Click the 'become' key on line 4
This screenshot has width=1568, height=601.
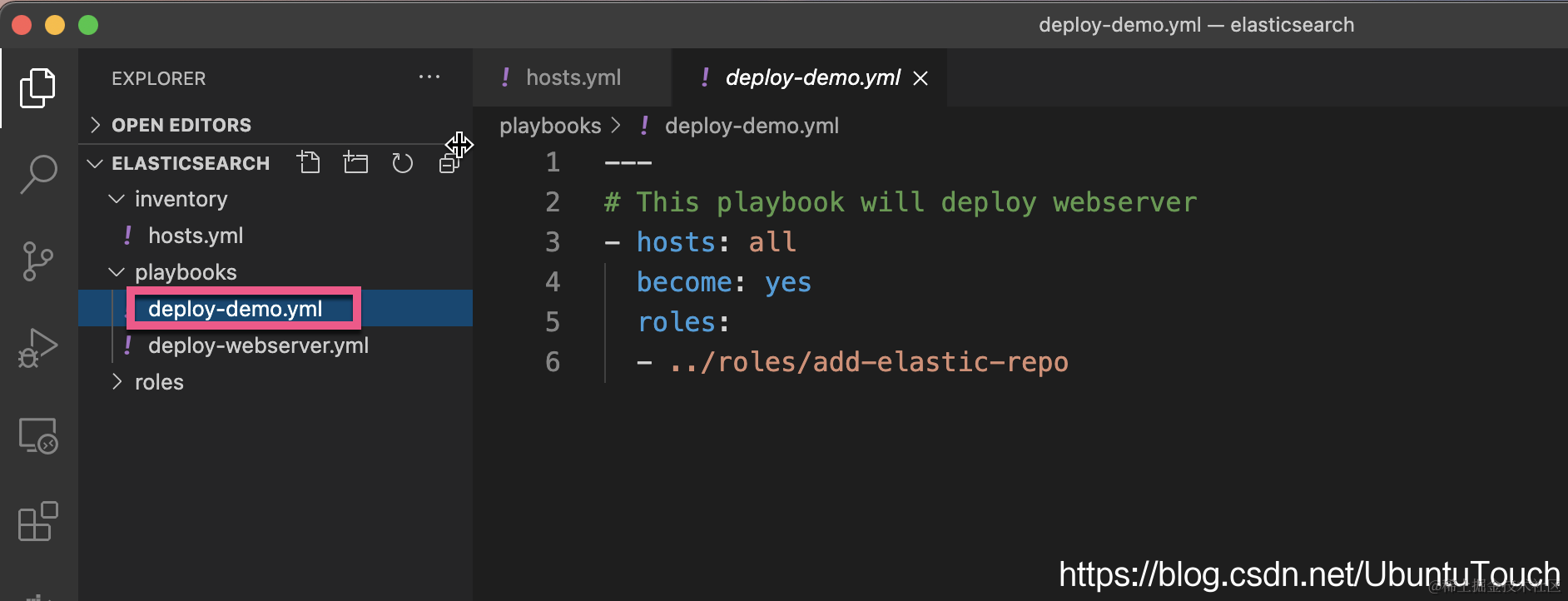pos(684,282)
